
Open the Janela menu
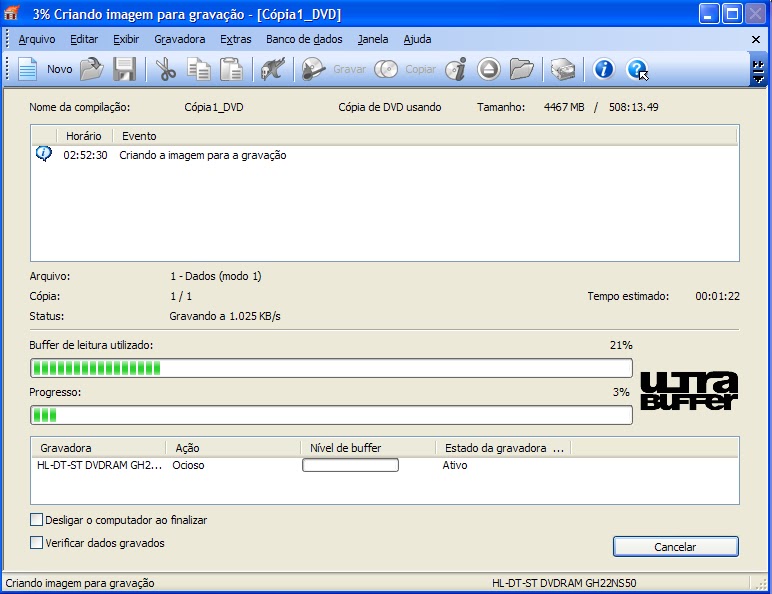(373, 39)
